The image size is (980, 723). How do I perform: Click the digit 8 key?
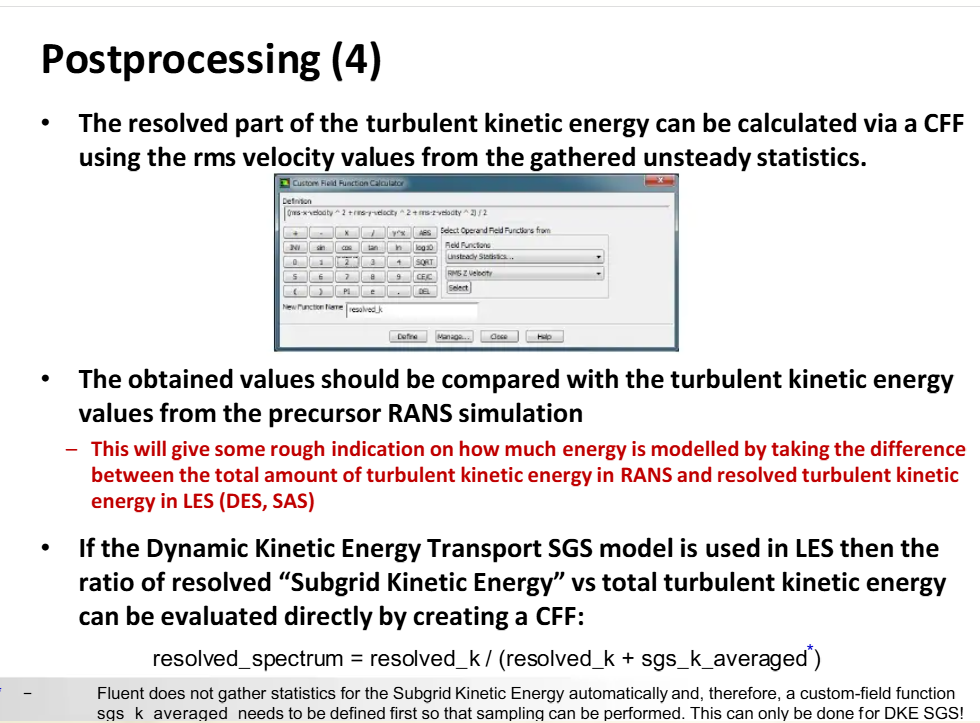click(x=372, y=277)
